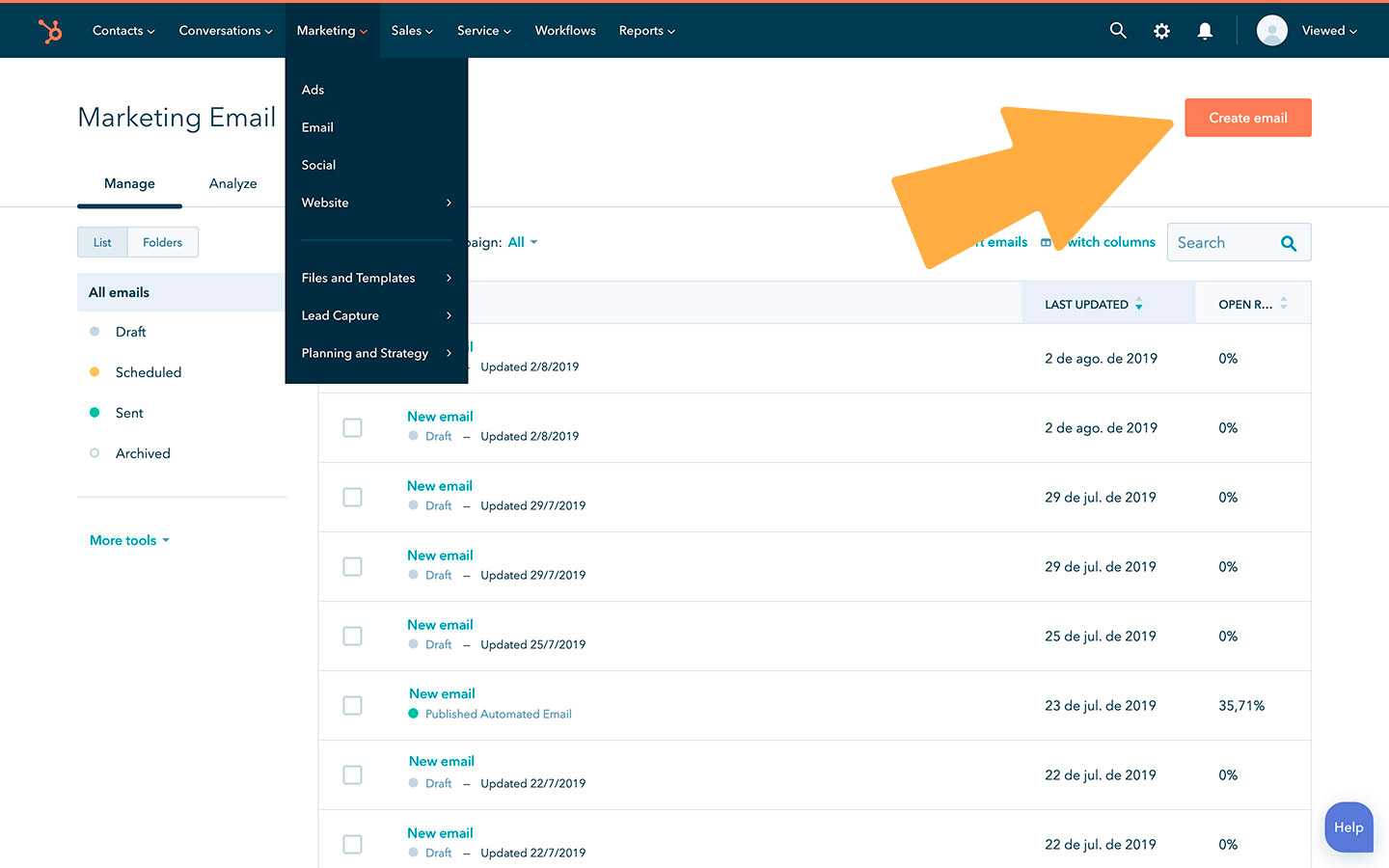Screen dimensions: 1389x868
Task: Go to Workflows in top navigation
Action: point(565,31)
